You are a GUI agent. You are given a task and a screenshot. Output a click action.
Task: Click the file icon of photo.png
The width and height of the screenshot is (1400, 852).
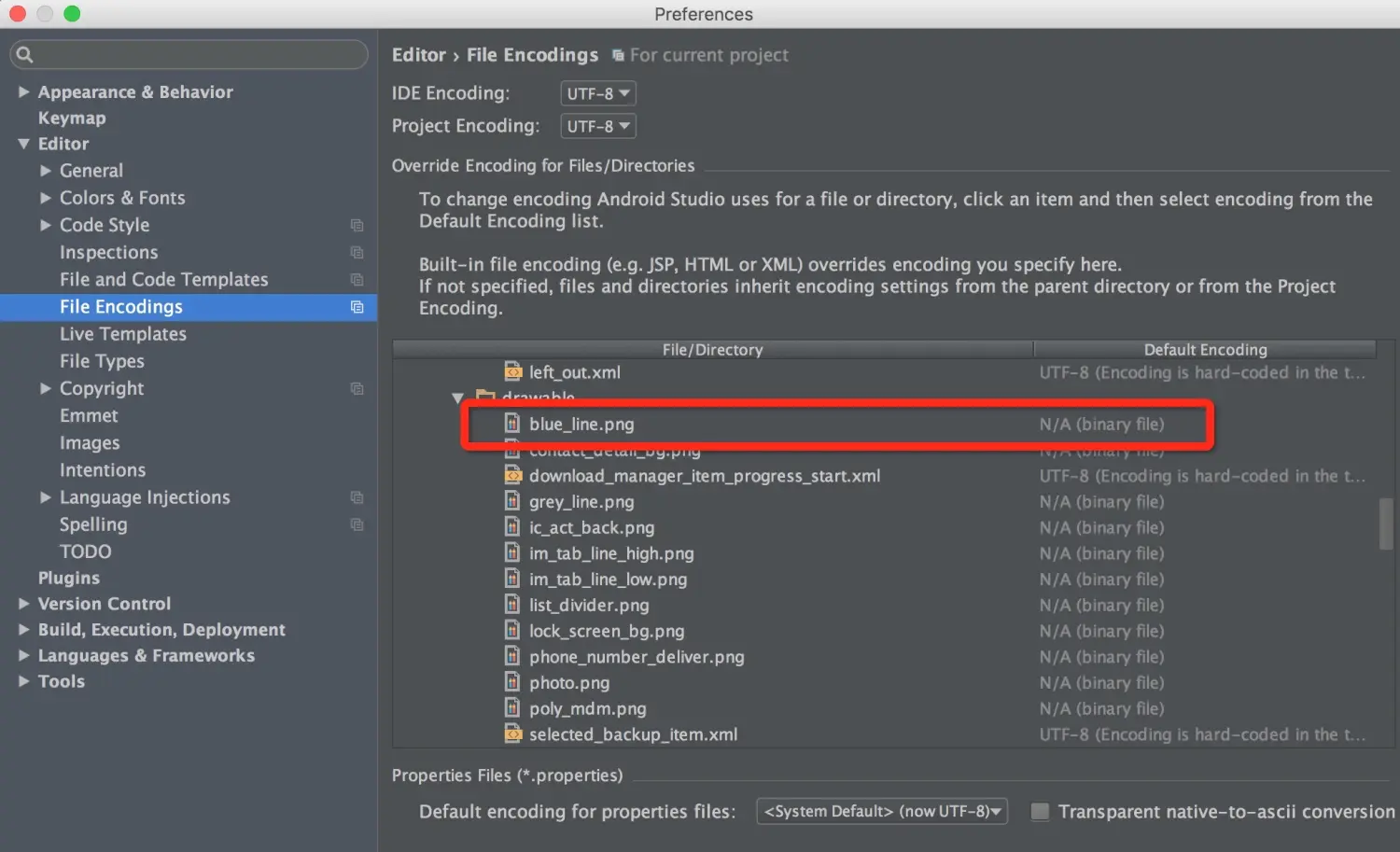[x=512, y=682]
